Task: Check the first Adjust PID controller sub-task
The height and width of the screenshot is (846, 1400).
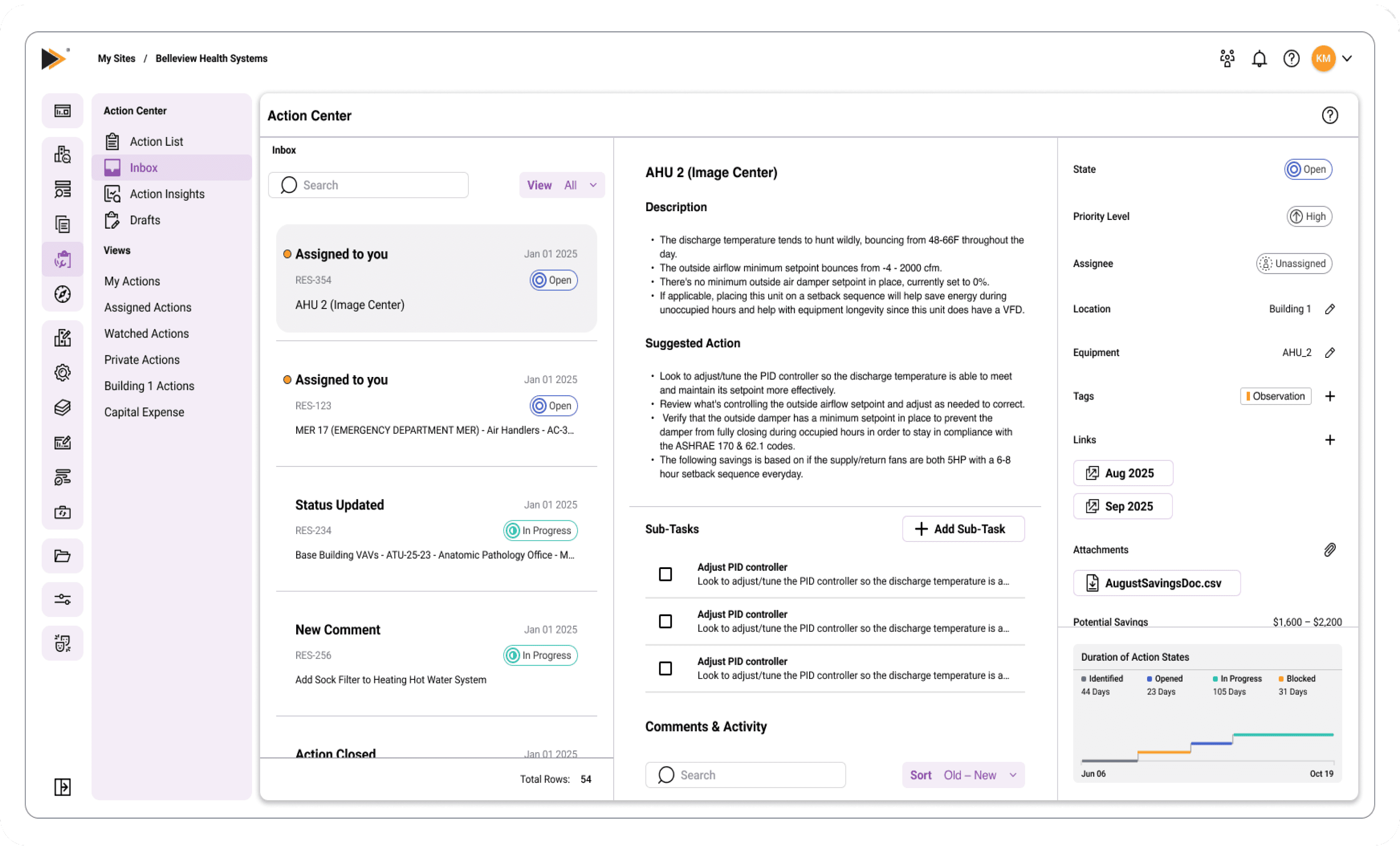Action: [665, 574]
